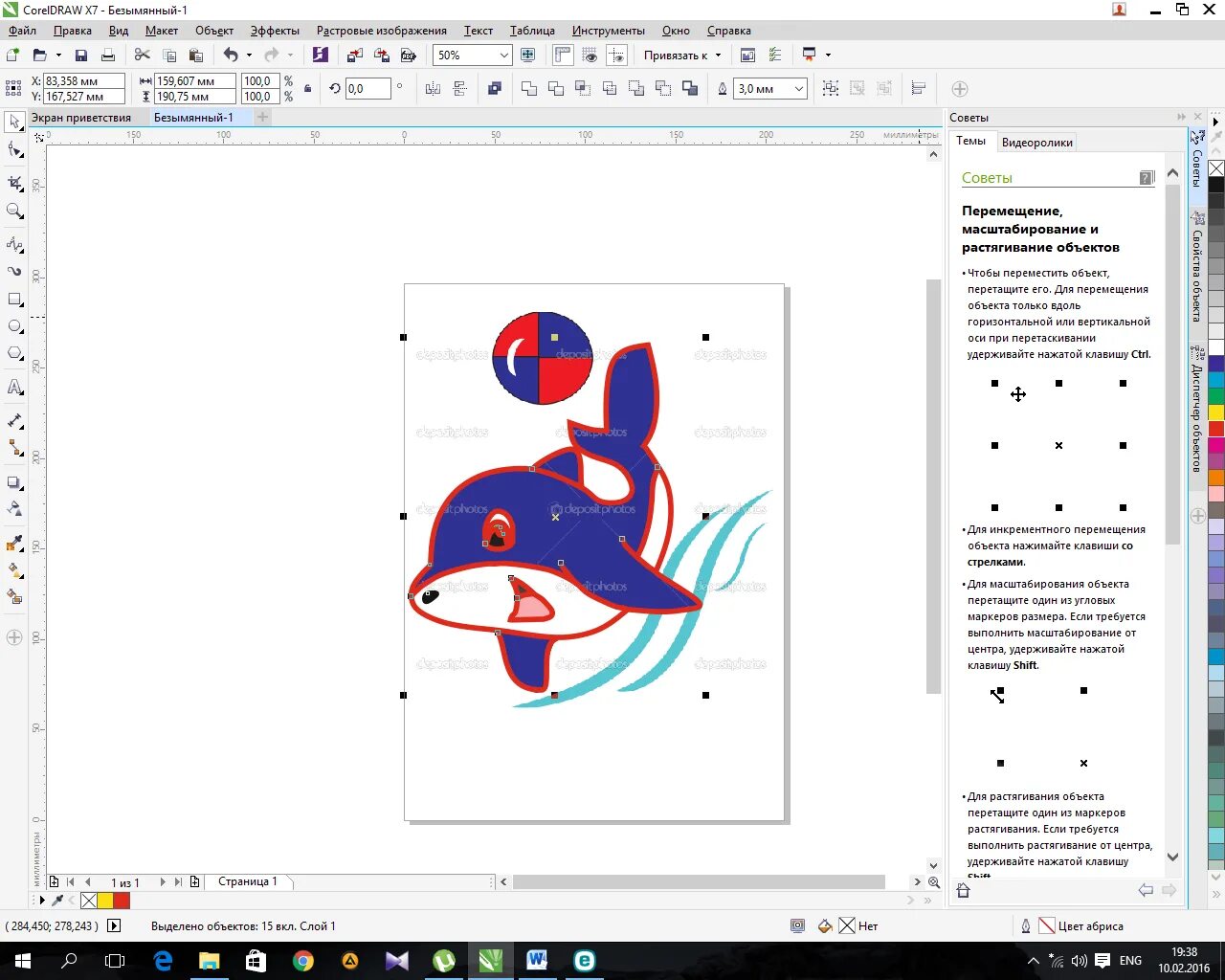Image resolution: width=1225 pixels, height=980 pixels.
Task: Toggle show rulers button
Action: pos(563,56)
